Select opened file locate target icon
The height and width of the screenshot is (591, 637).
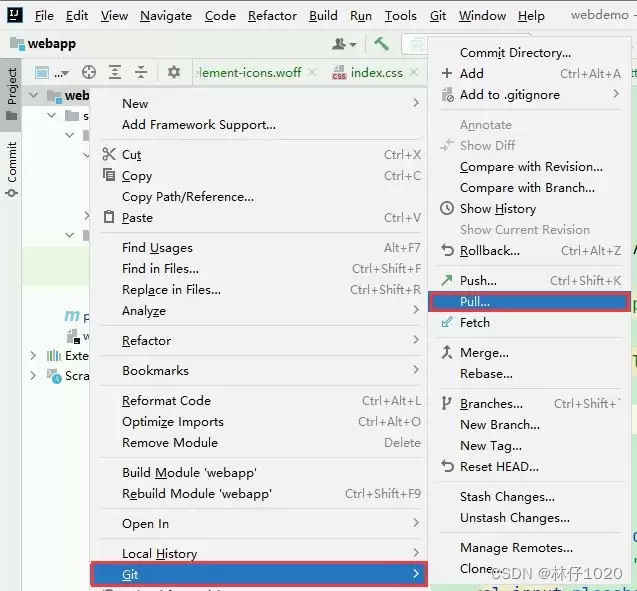89,72
